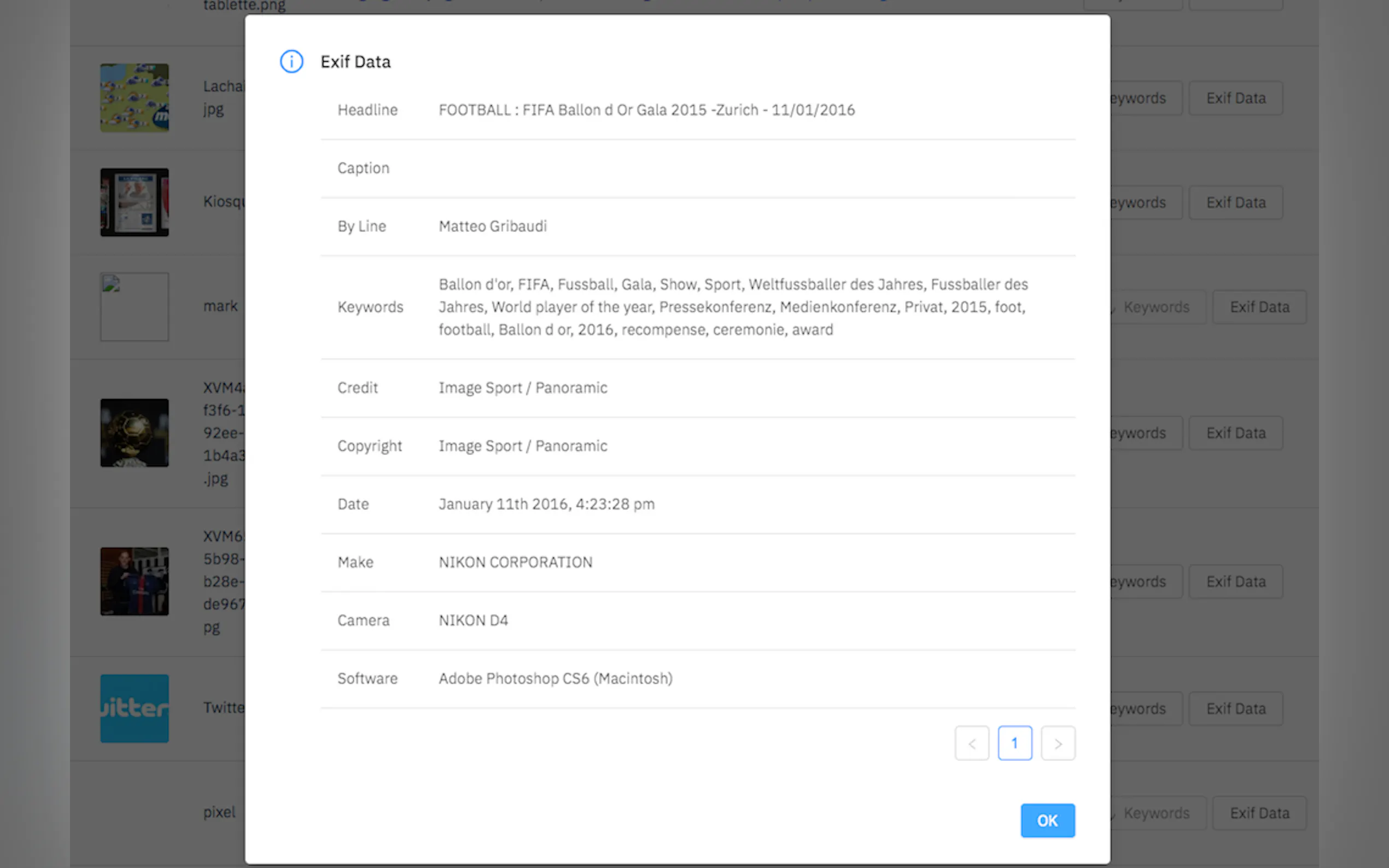Click the Keywords list text in the dialog

pos(732,307)
